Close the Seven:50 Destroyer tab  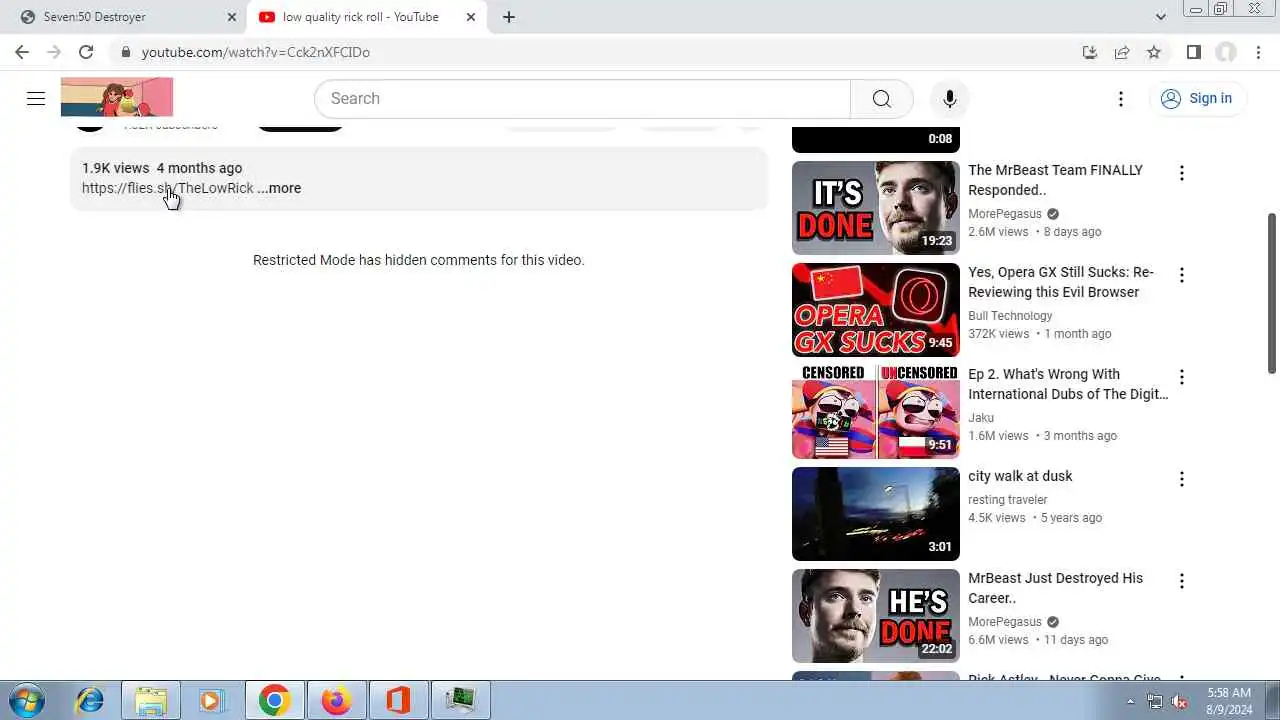coord(232,17)
